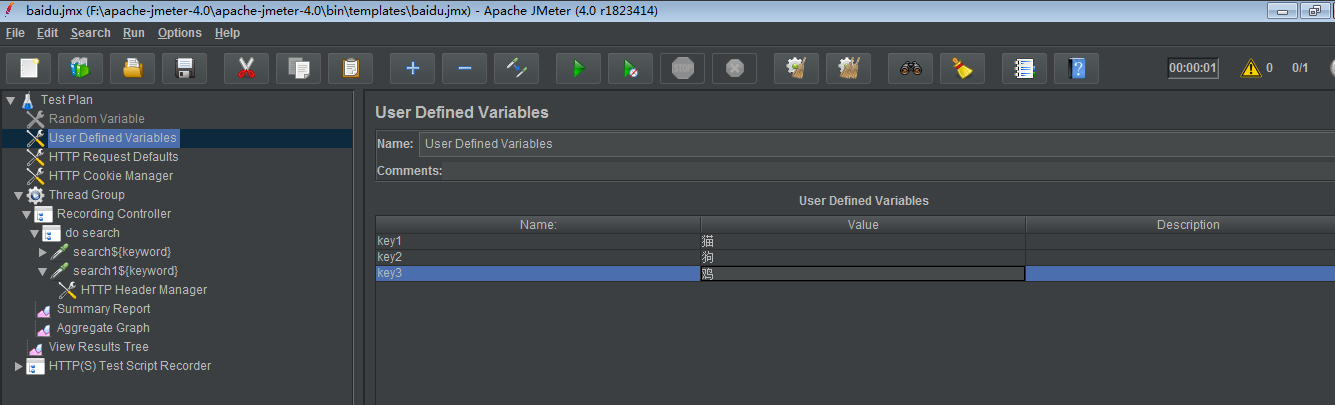1335x405 pixels.
Task: Select the key2 name cell
Action: pyautogui.click(x=538, y=257)
